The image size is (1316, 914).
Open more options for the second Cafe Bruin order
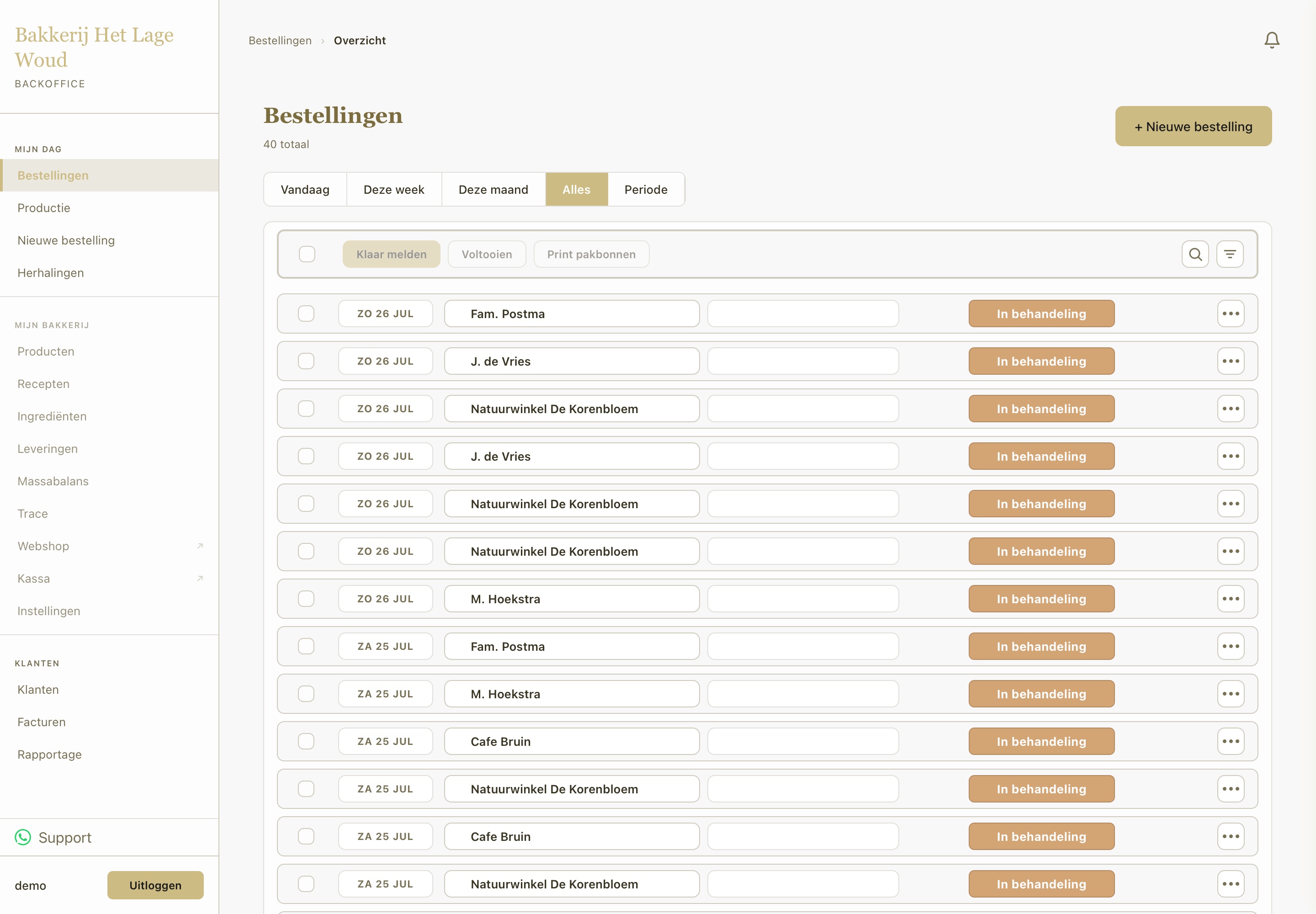pos(1231,837)
